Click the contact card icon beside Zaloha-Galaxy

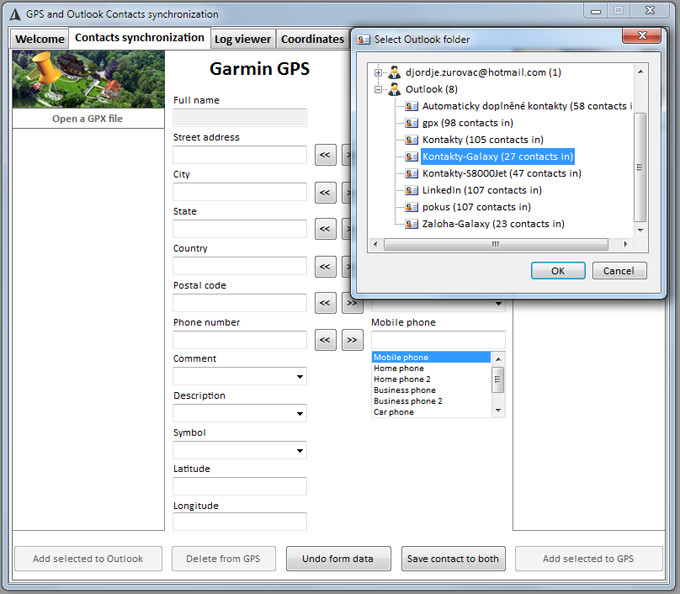(x=411, y=224)
